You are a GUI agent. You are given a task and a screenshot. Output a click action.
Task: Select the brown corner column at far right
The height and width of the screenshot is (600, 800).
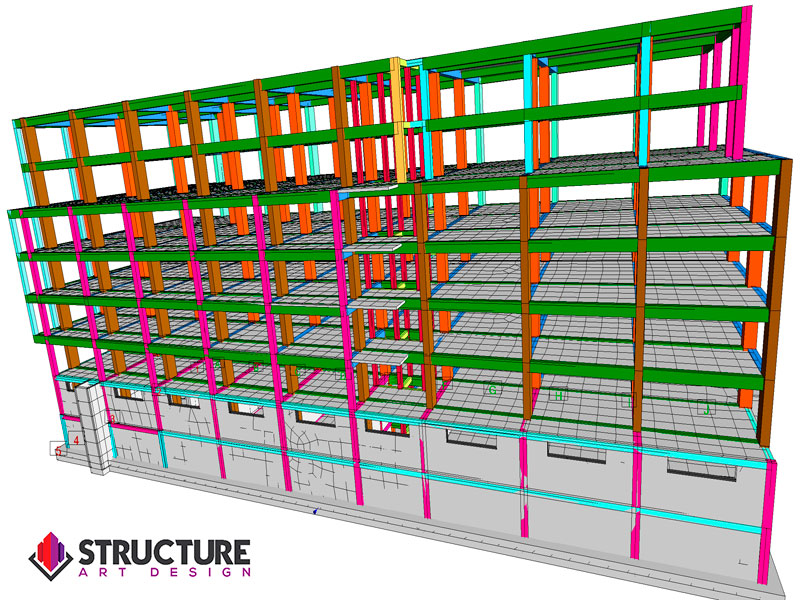tap(769, 300)
